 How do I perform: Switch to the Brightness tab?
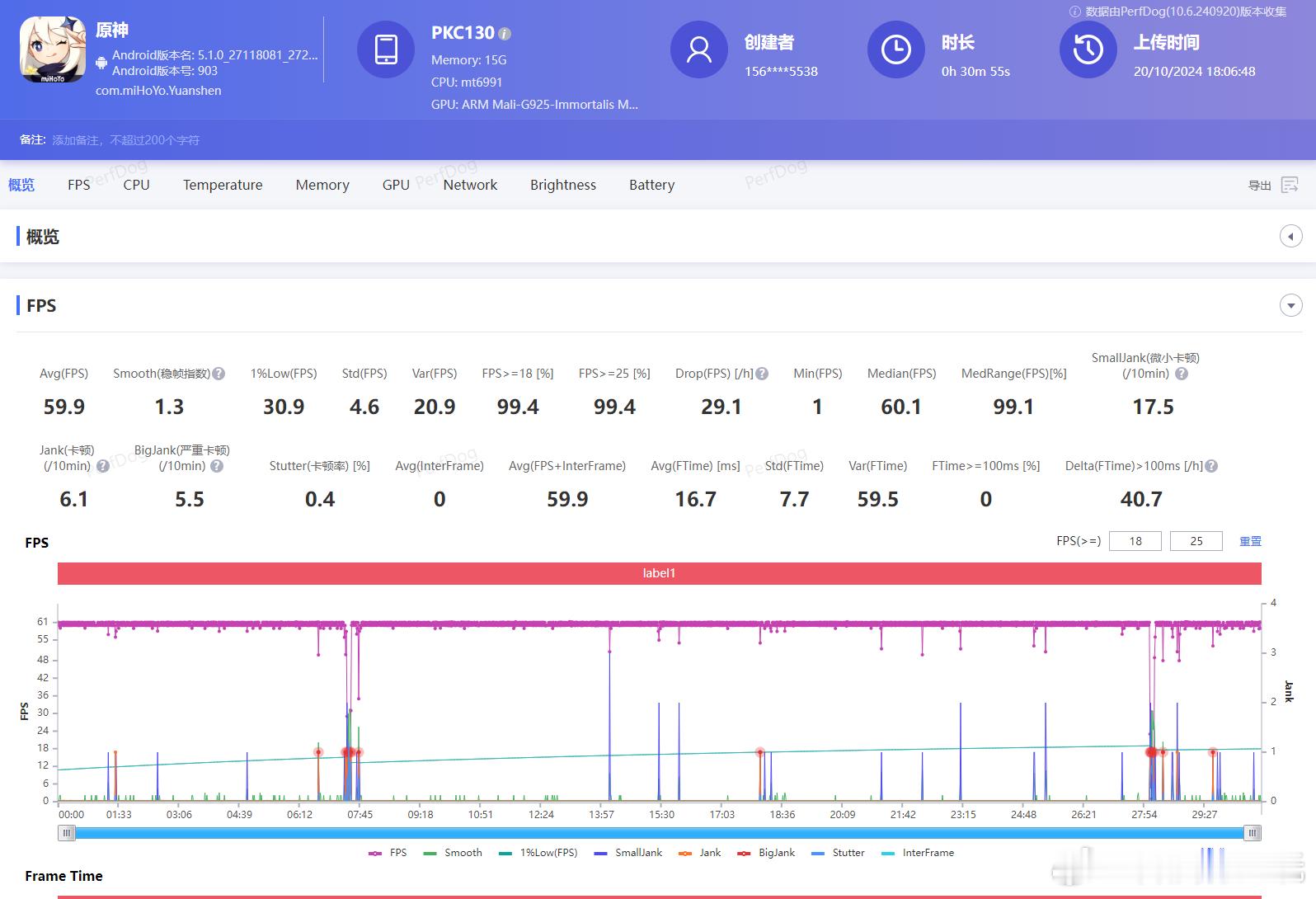563,185
